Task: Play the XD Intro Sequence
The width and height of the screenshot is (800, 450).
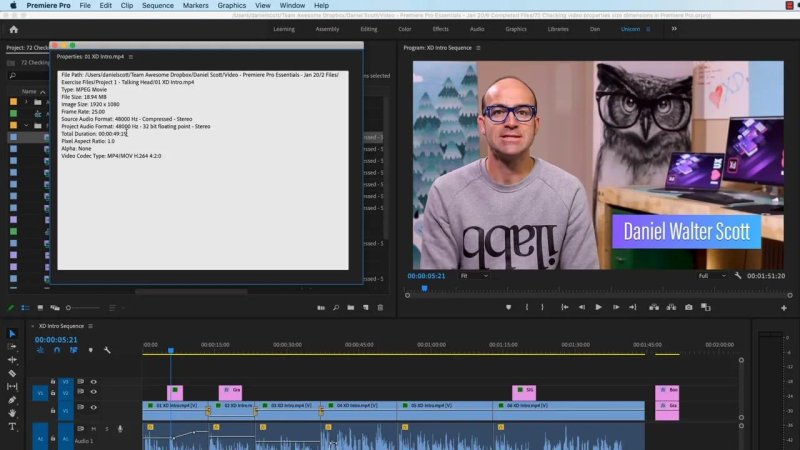Action: point(598,307)
